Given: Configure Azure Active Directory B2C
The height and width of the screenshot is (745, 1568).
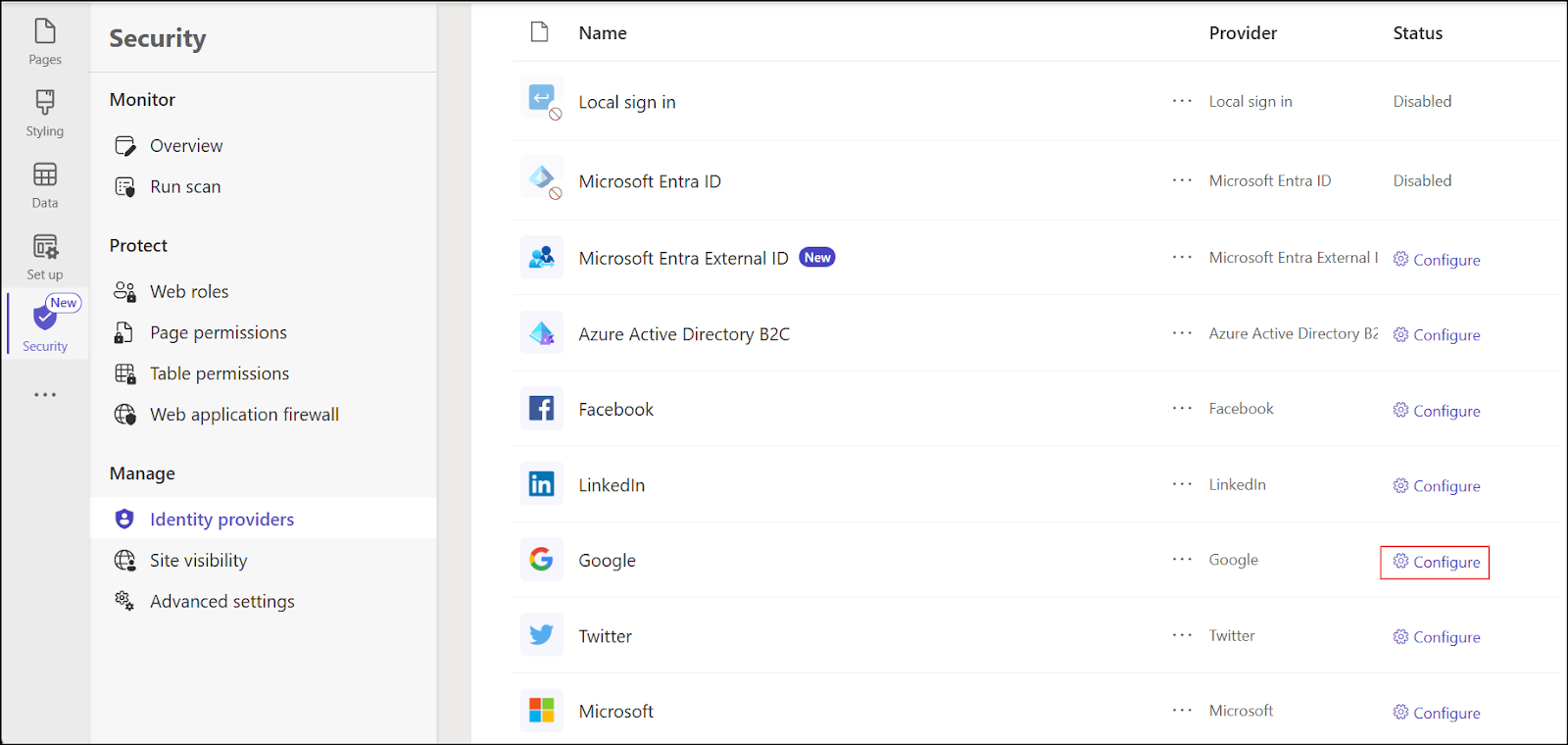Looking at the screenshot, I should click(1437, 335).
